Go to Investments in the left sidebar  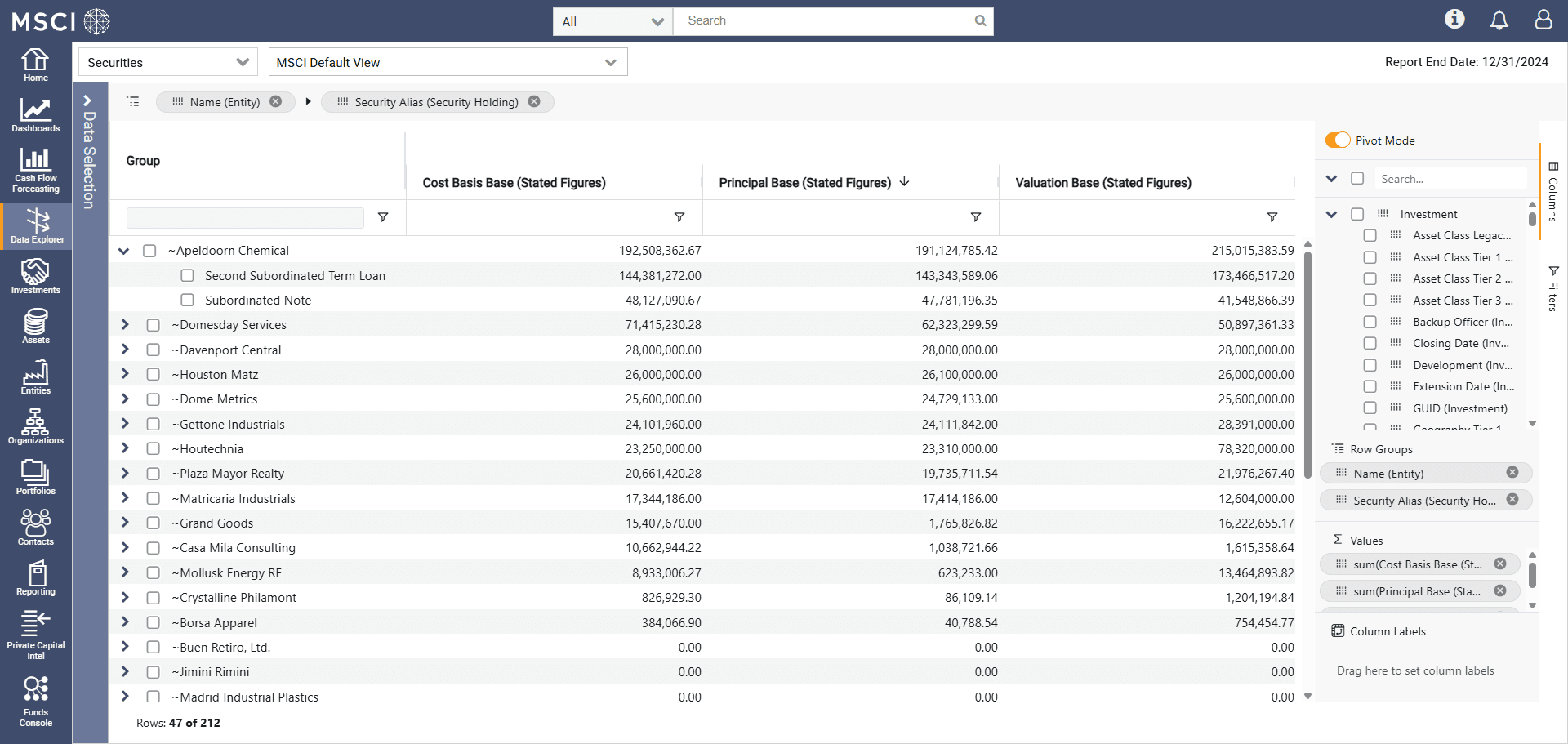coord(35,276)
